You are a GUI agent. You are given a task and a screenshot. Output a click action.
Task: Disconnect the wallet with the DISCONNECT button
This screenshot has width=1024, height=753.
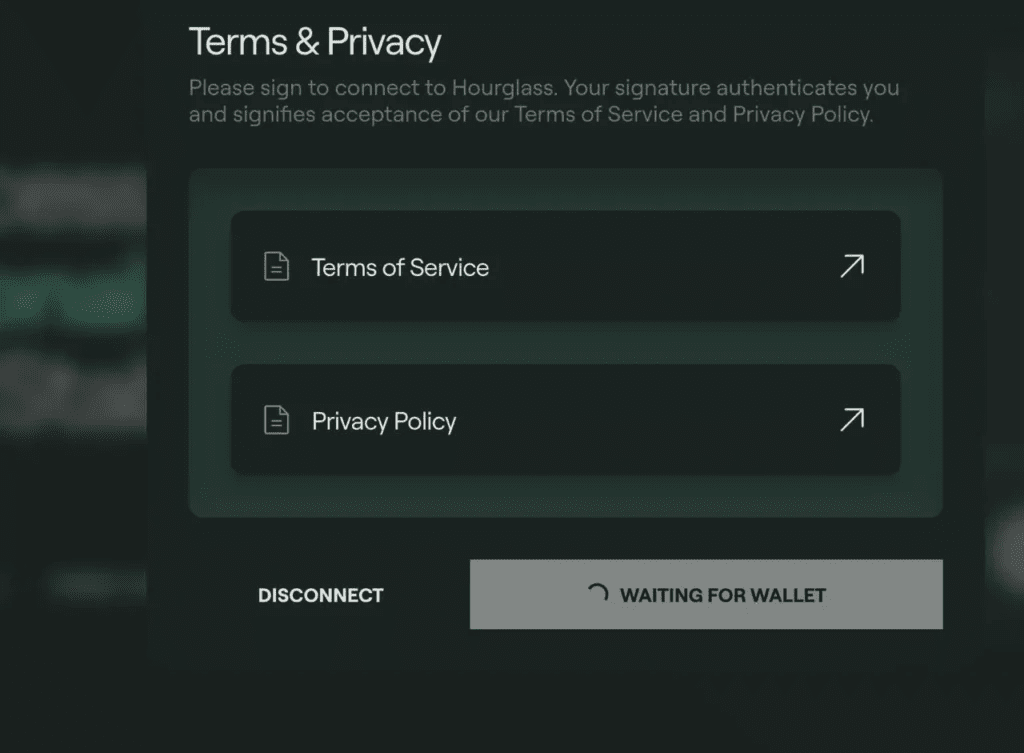[x=321, y=595]
